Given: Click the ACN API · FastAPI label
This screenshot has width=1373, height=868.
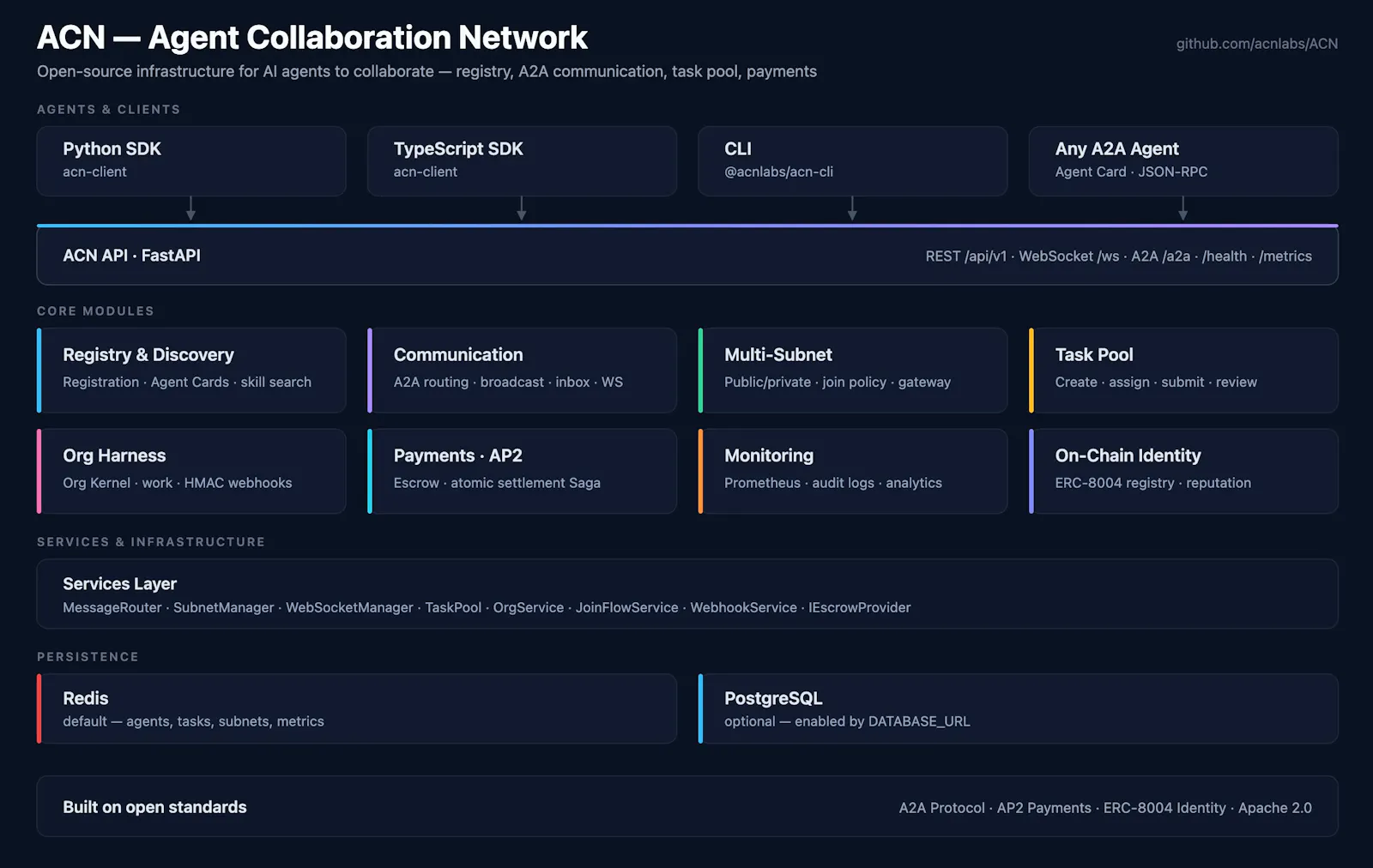Looking at the screenshot, I should tap(131, 256).
